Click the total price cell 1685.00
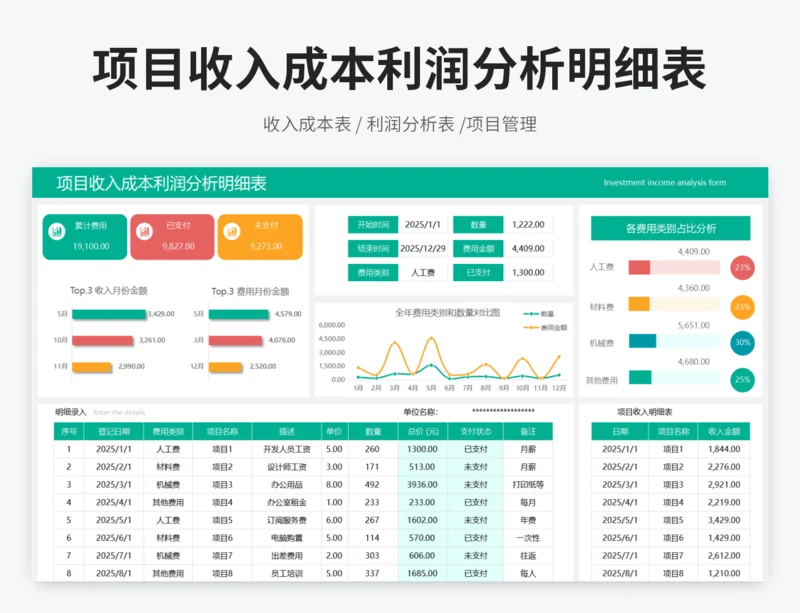The width and height of the screenshot is (800, 613). point(422,573)
